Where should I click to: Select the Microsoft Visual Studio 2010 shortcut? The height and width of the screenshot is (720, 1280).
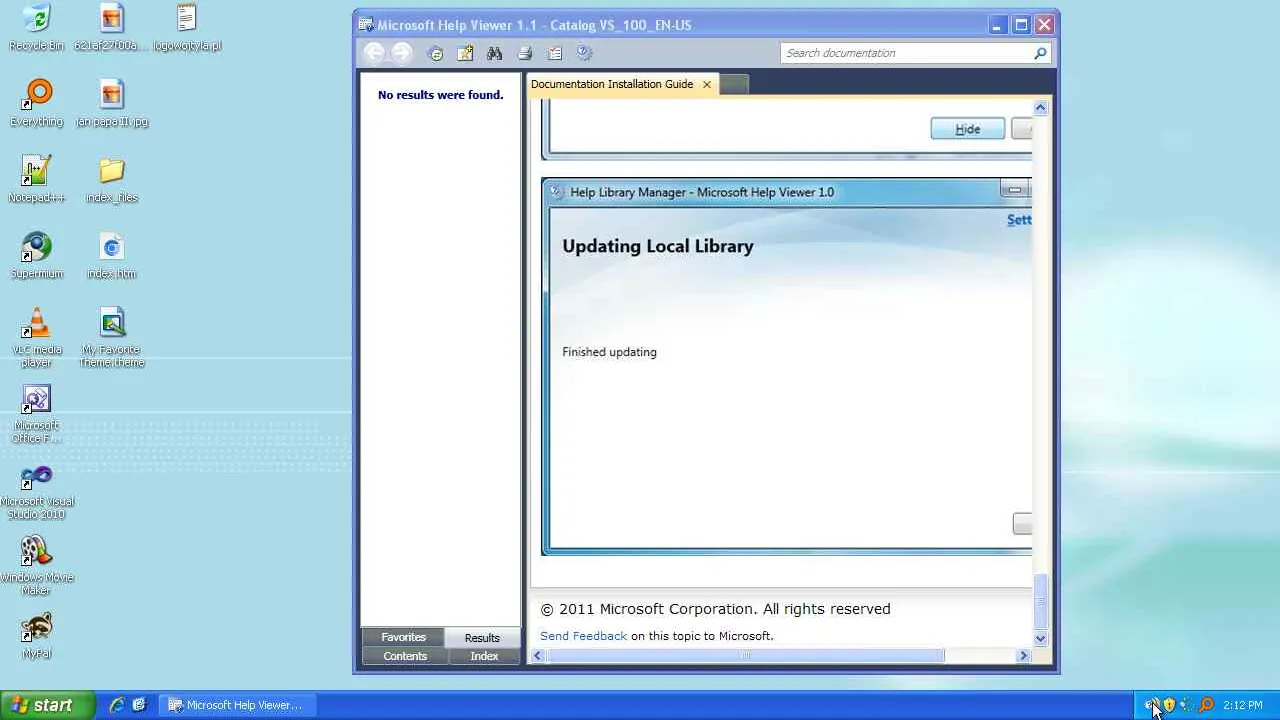[36, 490]
